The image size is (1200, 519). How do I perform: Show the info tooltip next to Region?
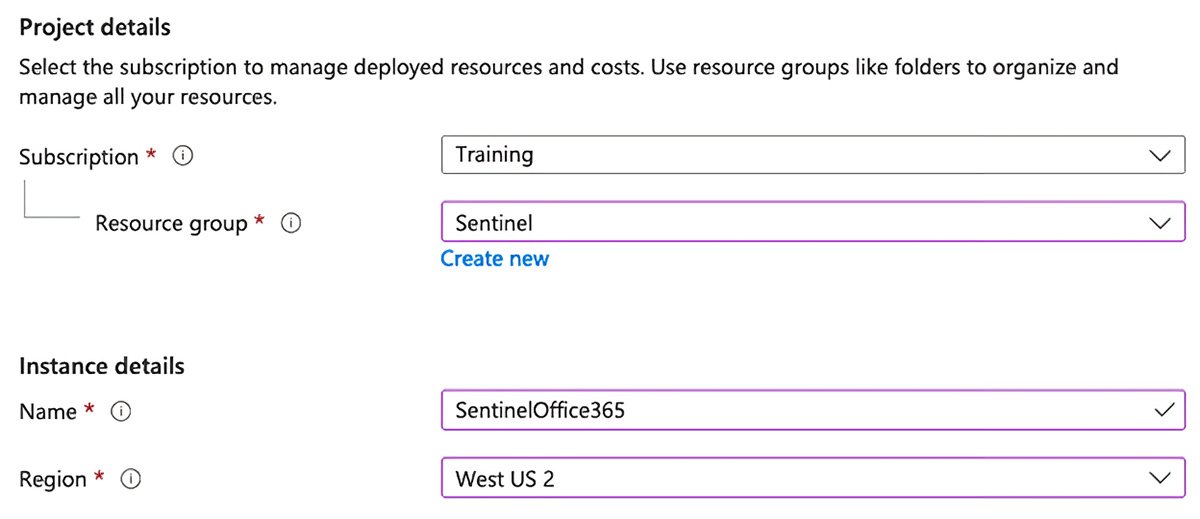tap(131, 480)
